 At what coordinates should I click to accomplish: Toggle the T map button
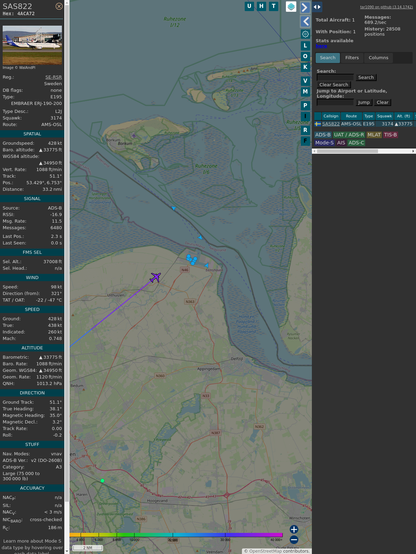(274, 6)
